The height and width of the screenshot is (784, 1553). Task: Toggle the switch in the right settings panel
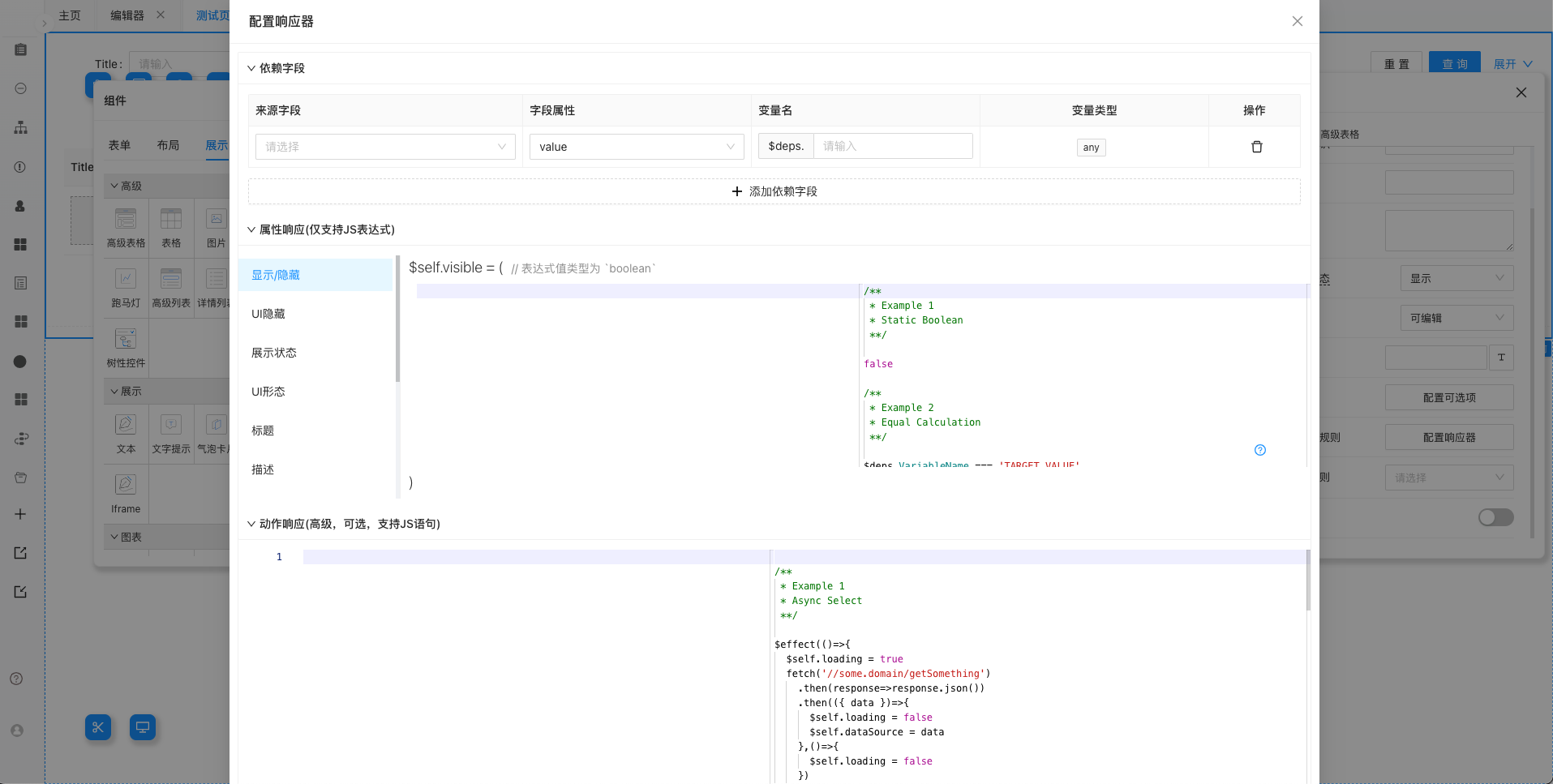pyautogui.click(x=1495, y=517)
